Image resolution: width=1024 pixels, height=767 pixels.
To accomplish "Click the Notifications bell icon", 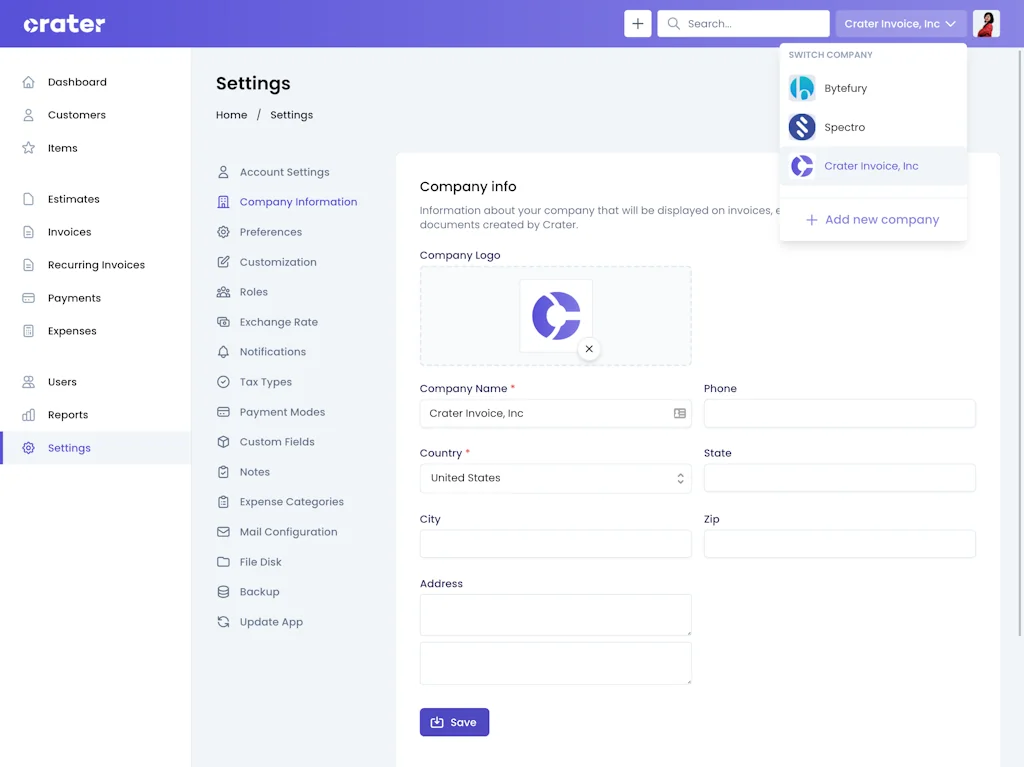I will (223, 352).
